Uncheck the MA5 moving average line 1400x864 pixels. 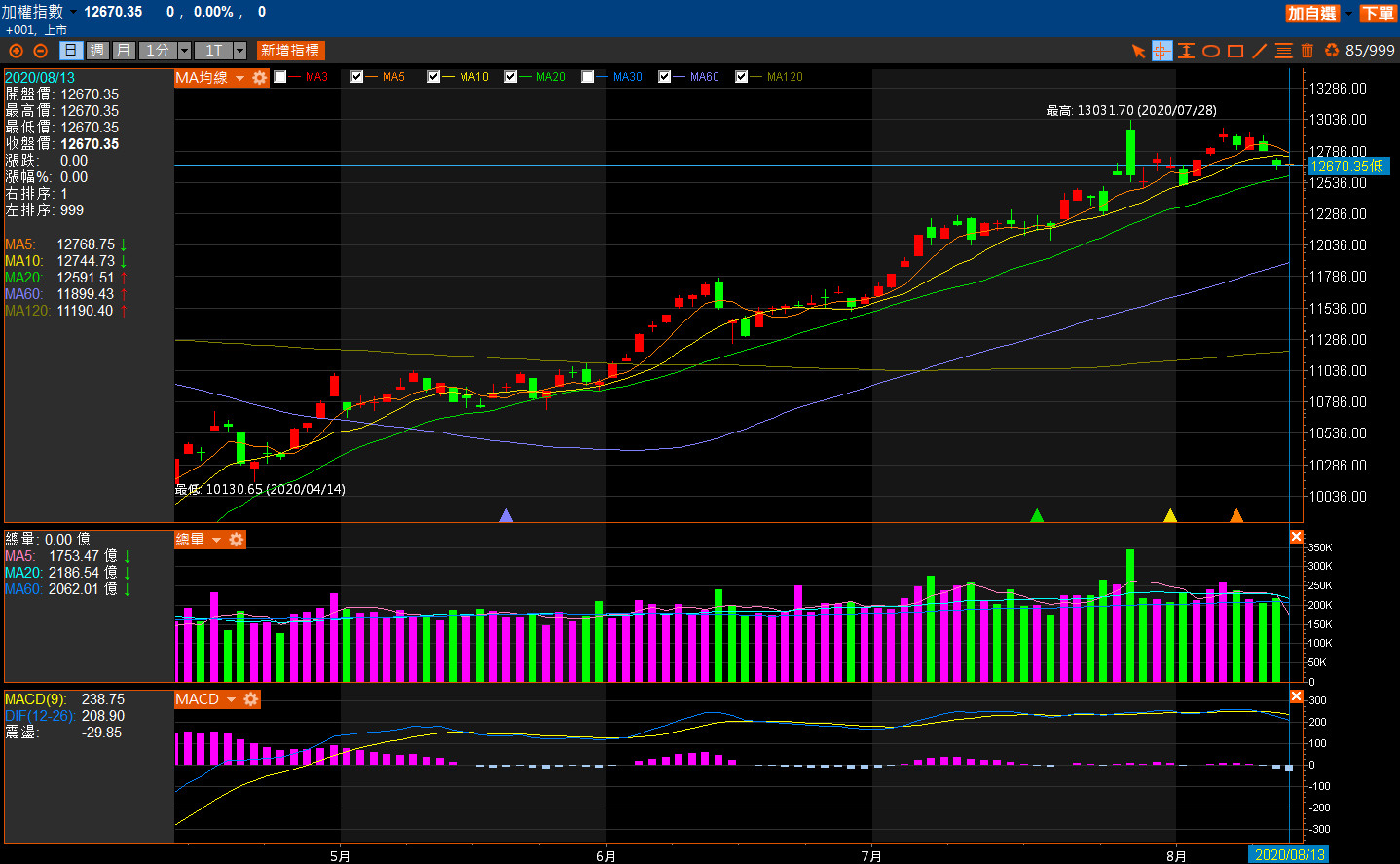tap(357, 77)
